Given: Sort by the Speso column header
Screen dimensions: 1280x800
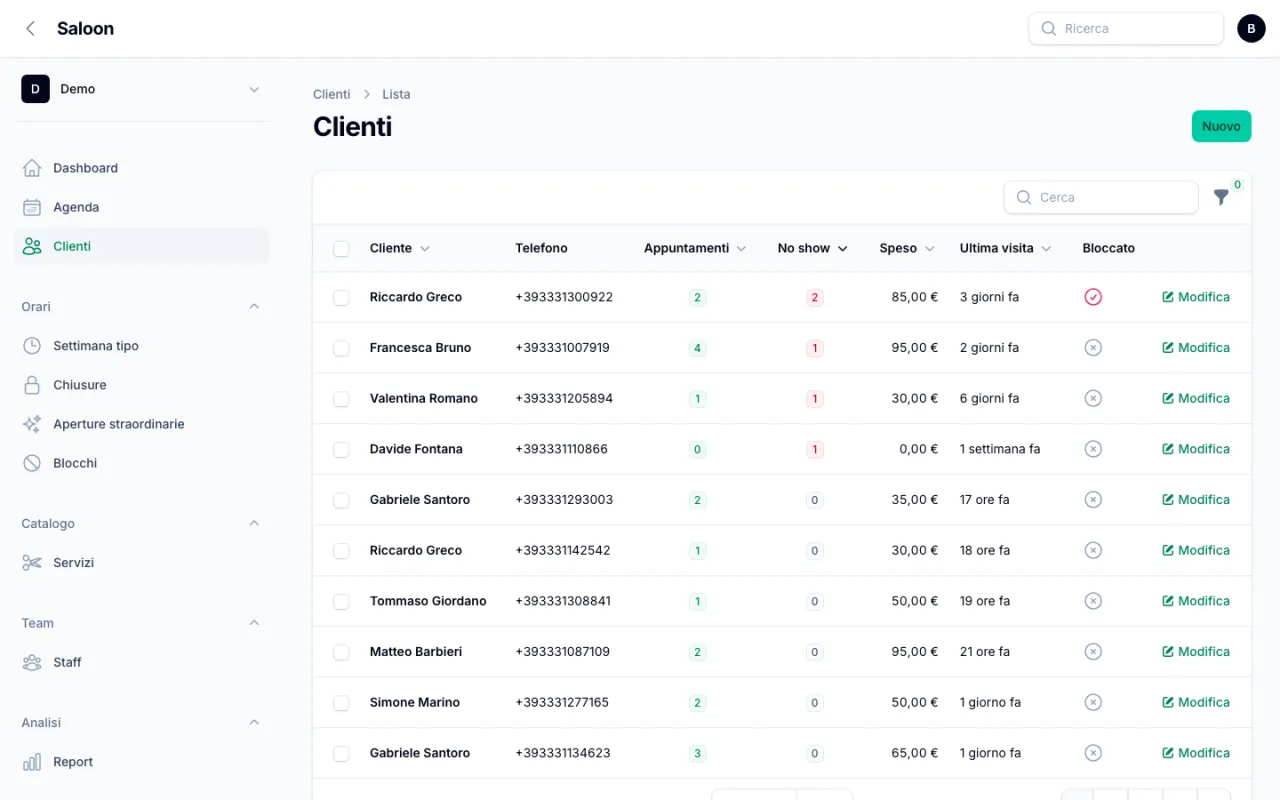Looking at the screenshot, I should [x=907, y=248].
